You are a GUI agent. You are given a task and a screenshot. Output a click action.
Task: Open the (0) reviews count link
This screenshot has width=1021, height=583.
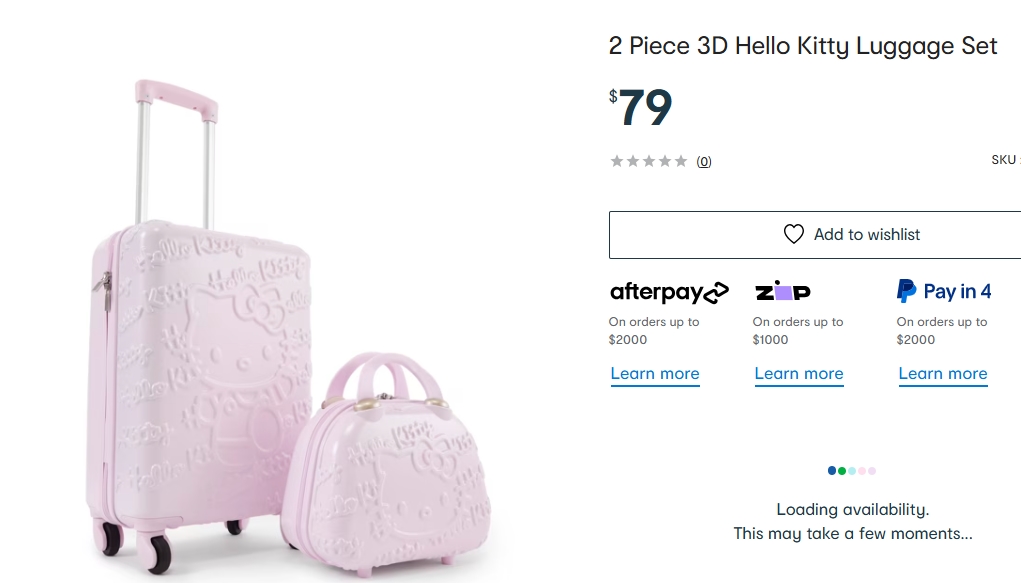click(704, 162)
